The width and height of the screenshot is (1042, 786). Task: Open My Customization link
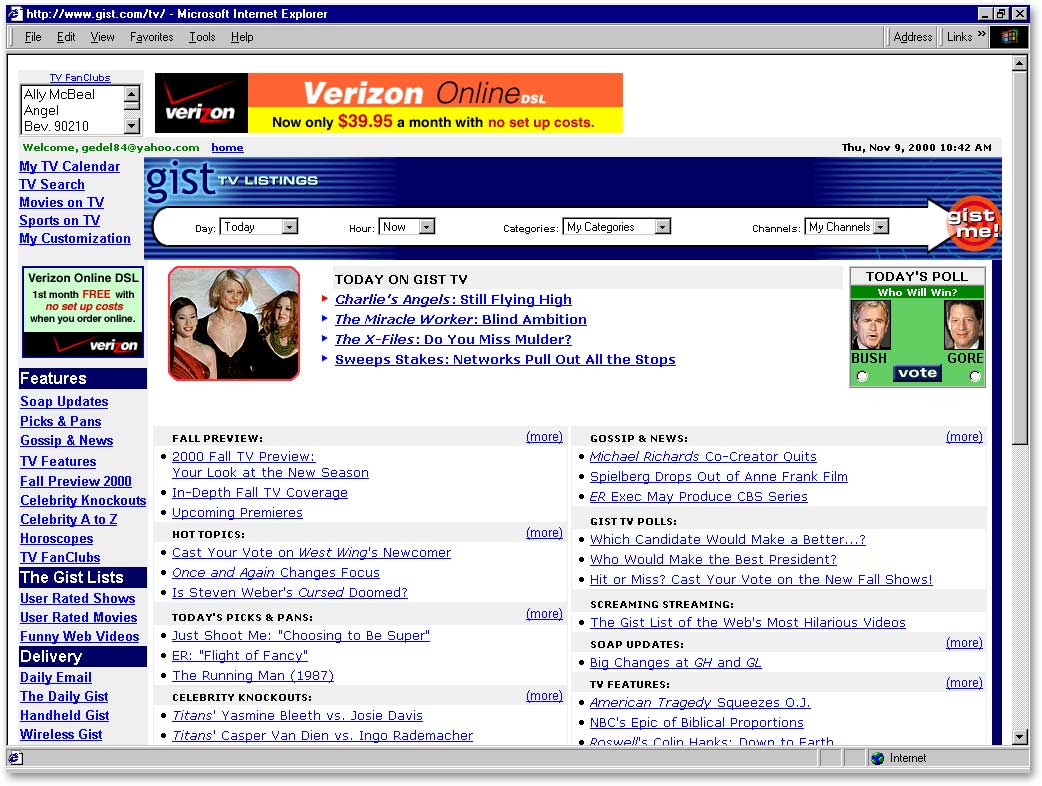pos(75,238)
